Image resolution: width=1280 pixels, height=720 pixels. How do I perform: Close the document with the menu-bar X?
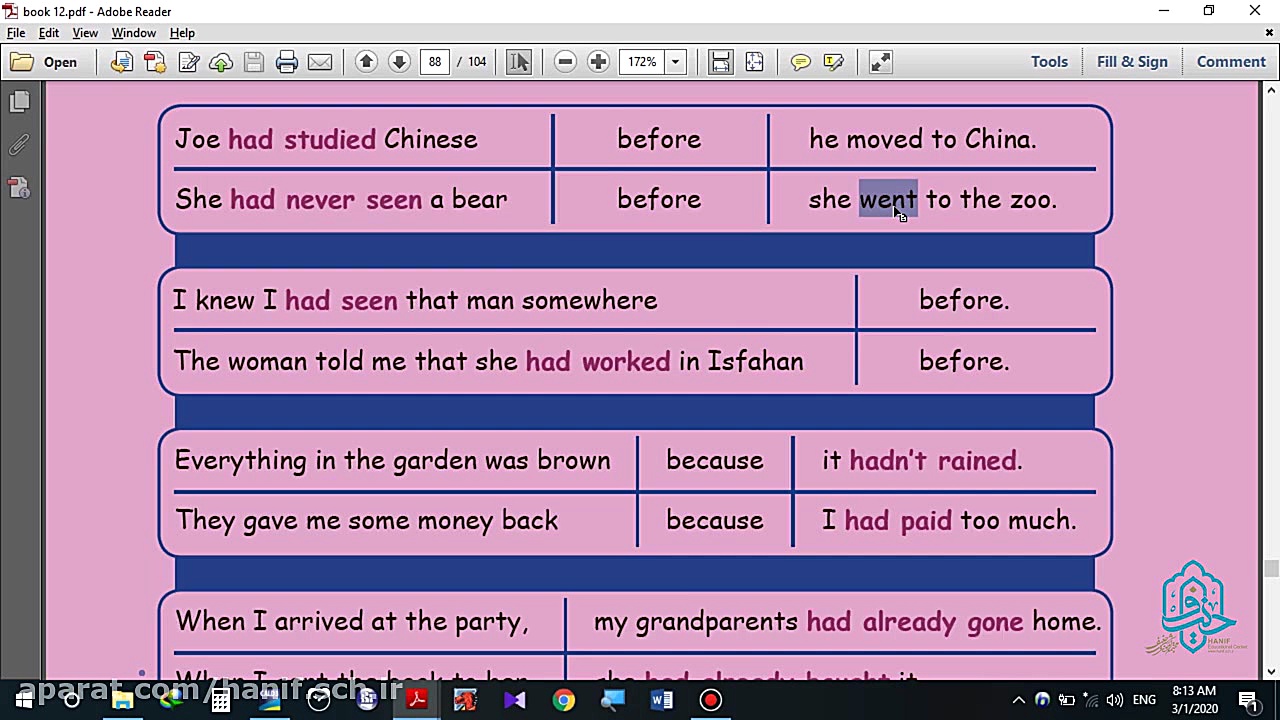(x=1270, y=33)
